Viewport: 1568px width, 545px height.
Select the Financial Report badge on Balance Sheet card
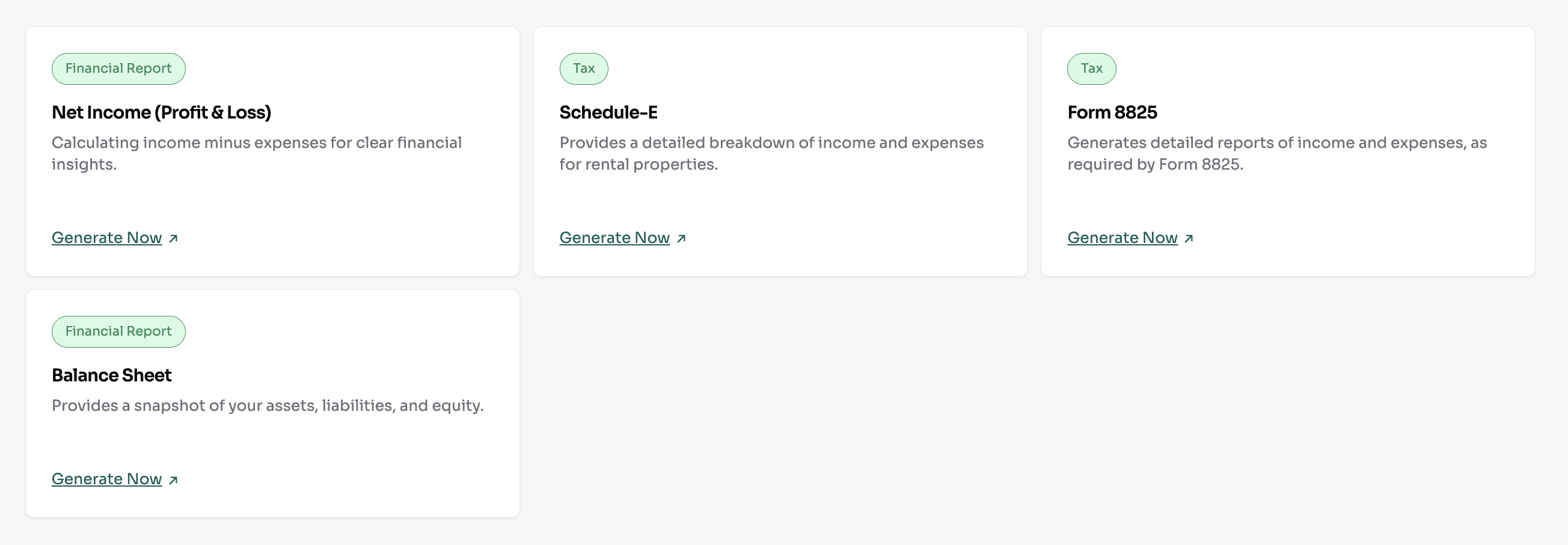118,331
